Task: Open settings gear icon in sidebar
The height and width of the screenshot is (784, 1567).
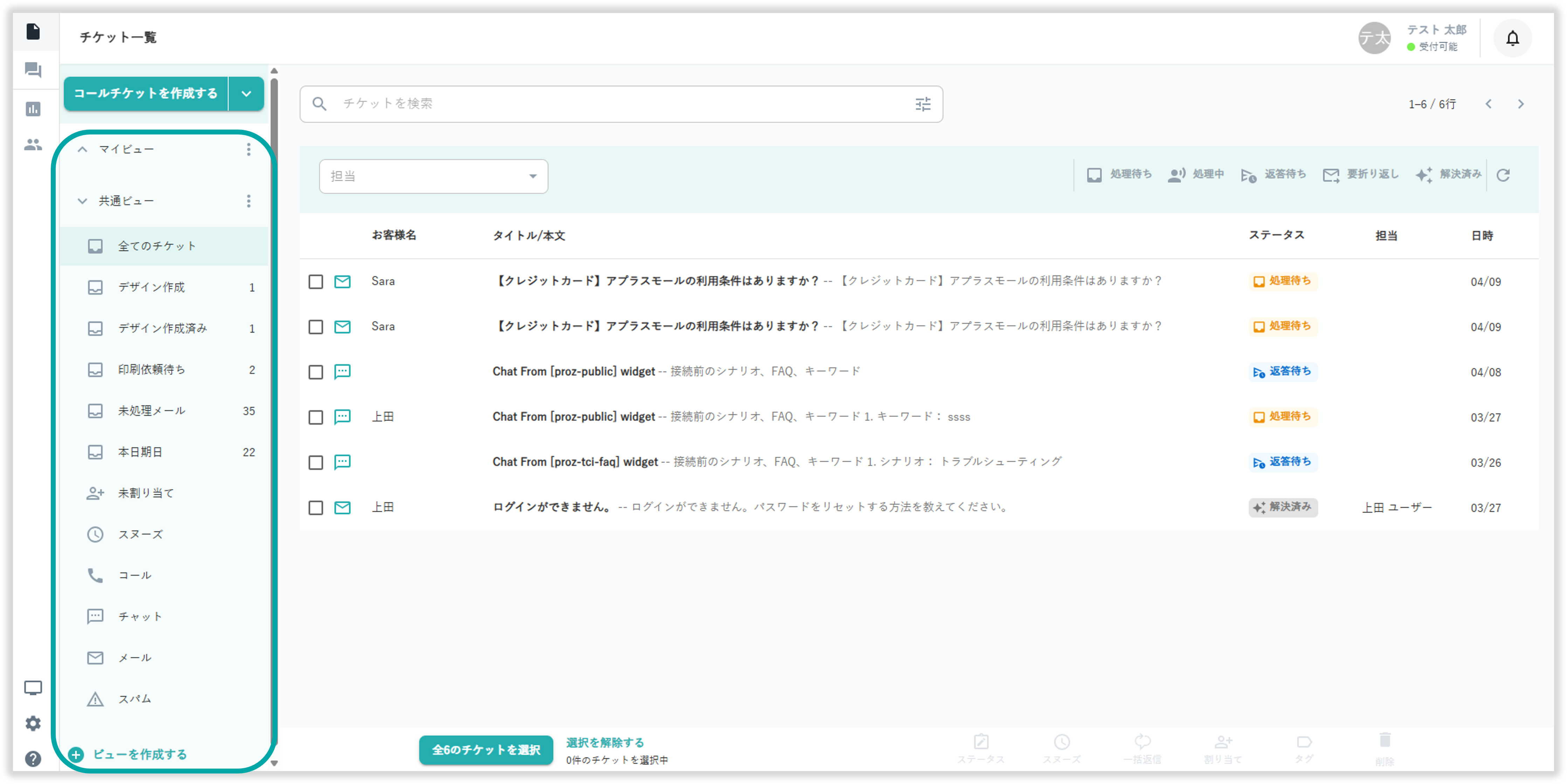Action: click(x=33, y=723)
